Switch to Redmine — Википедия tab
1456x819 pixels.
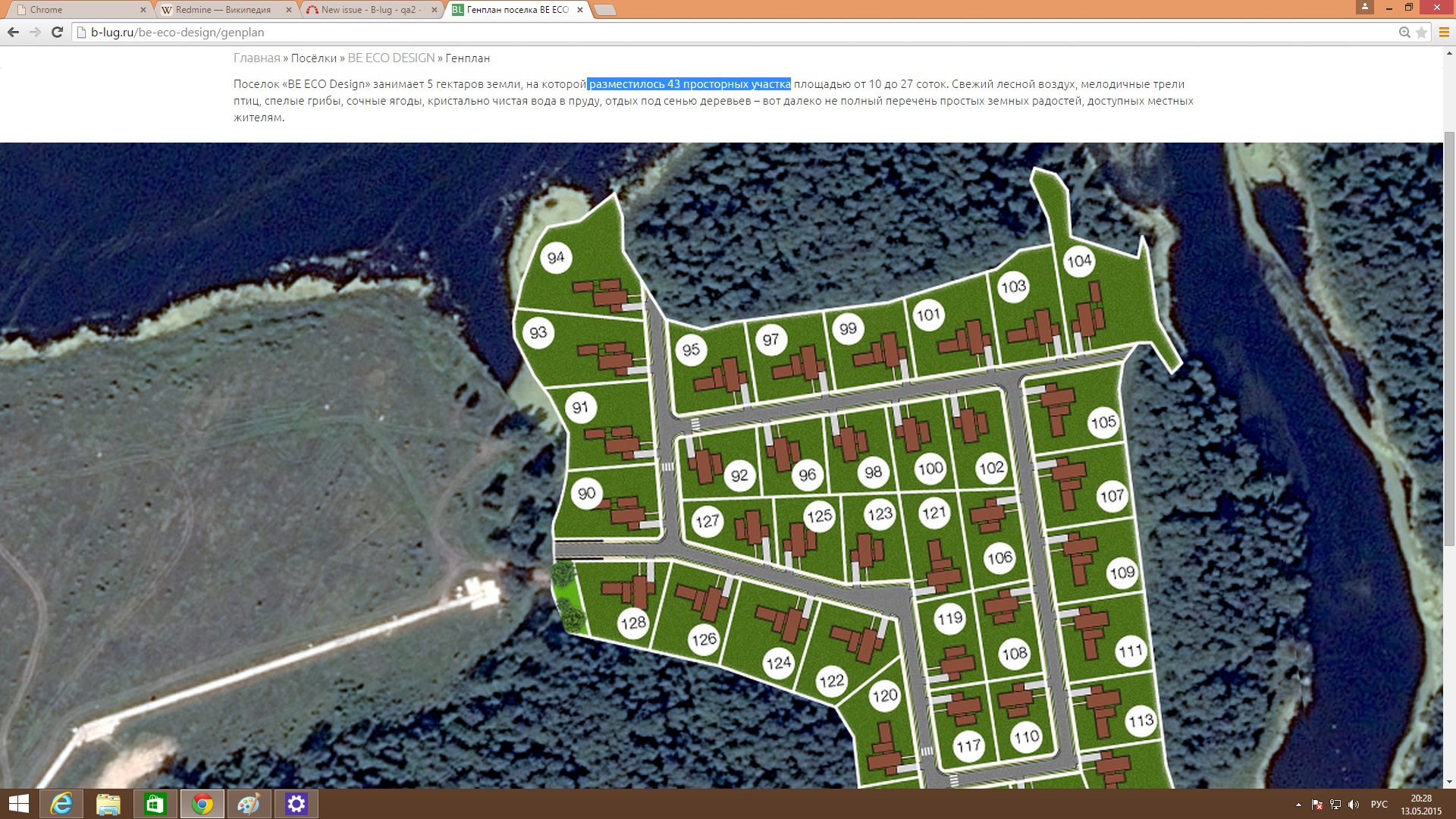click(x=223, y=10)
